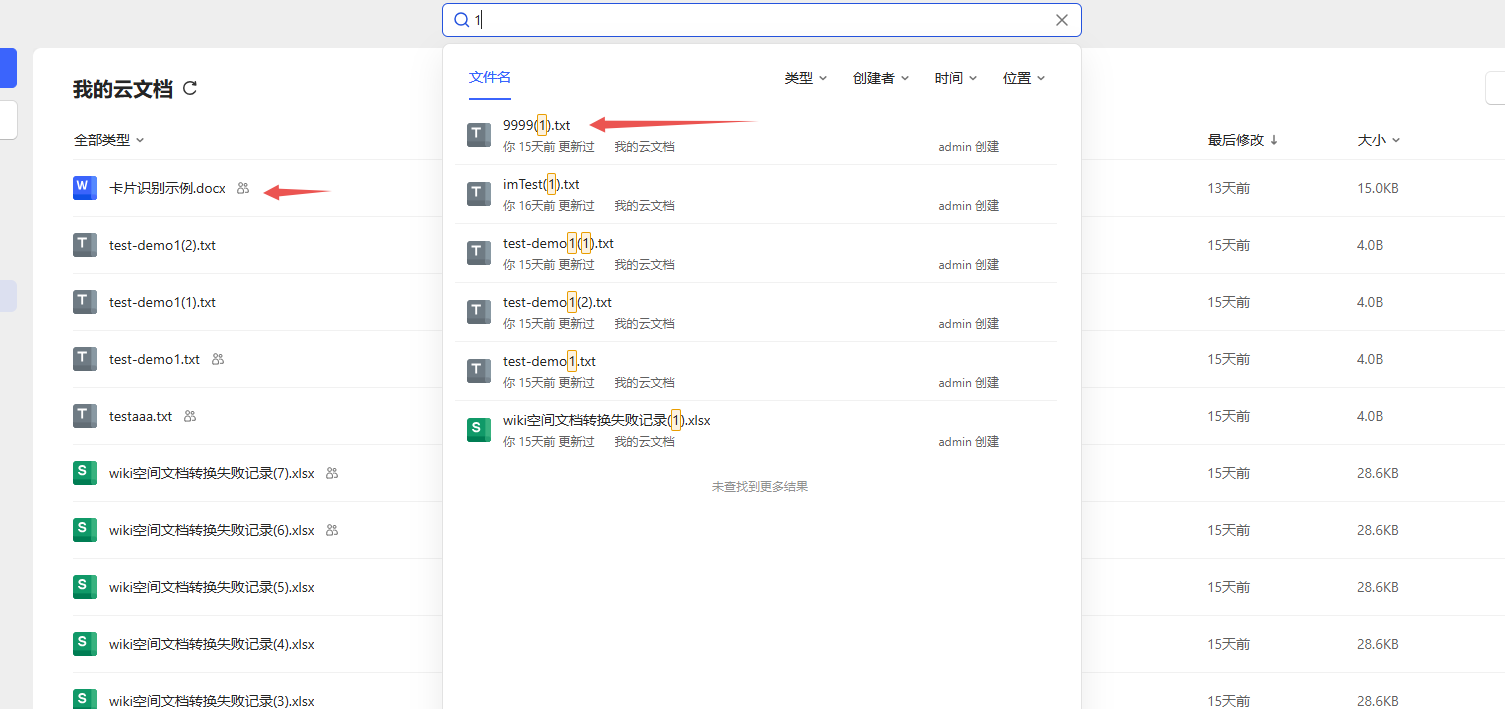The height and width of the screenshot is (709, 1505).
Task: Click shared-users icon beside 卡片识别示例.docx
Action: coord(243,188)
